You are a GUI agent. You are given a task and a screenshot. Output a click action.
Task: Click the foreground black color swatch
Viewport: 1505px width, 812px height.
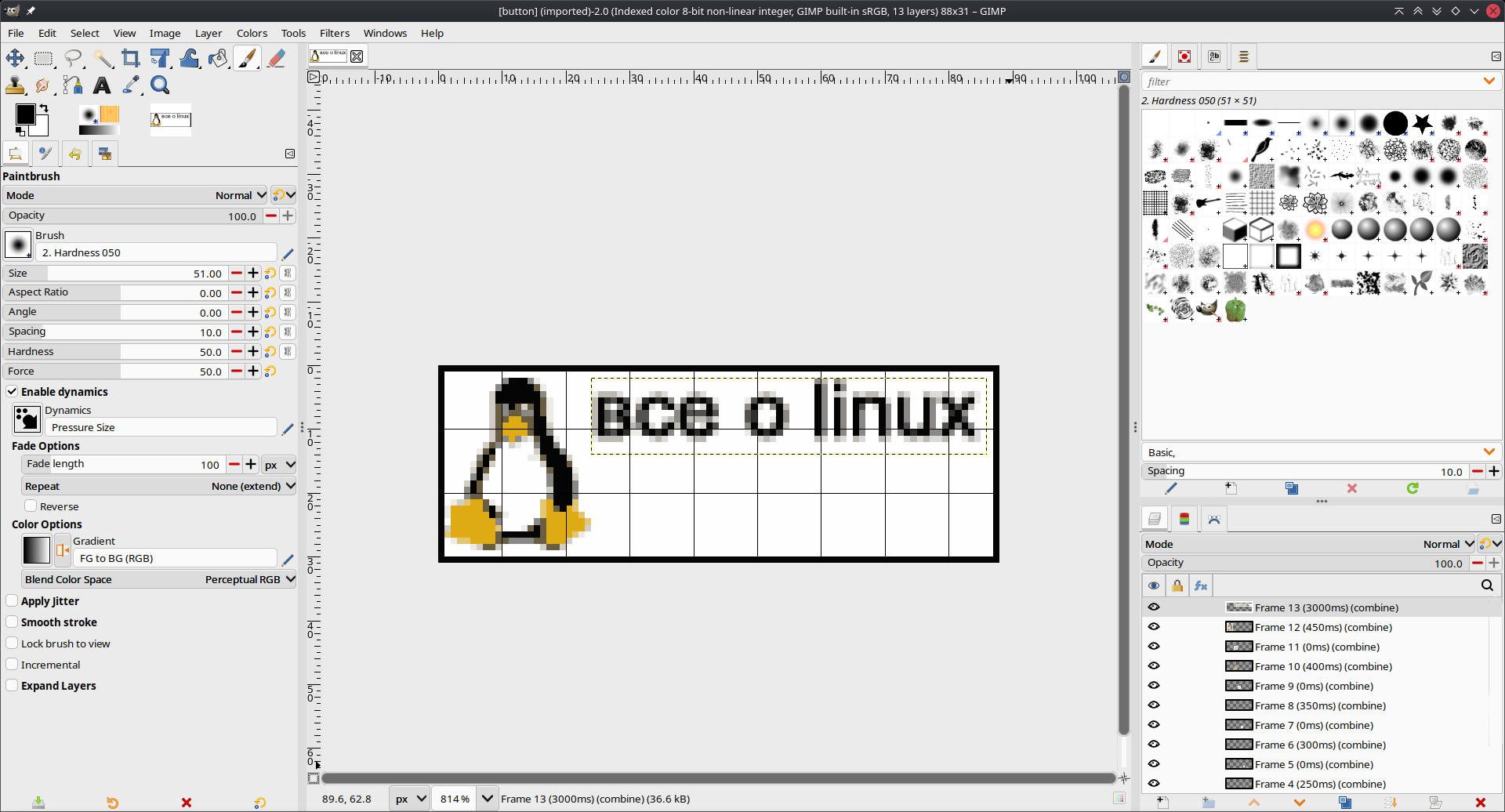24,114
